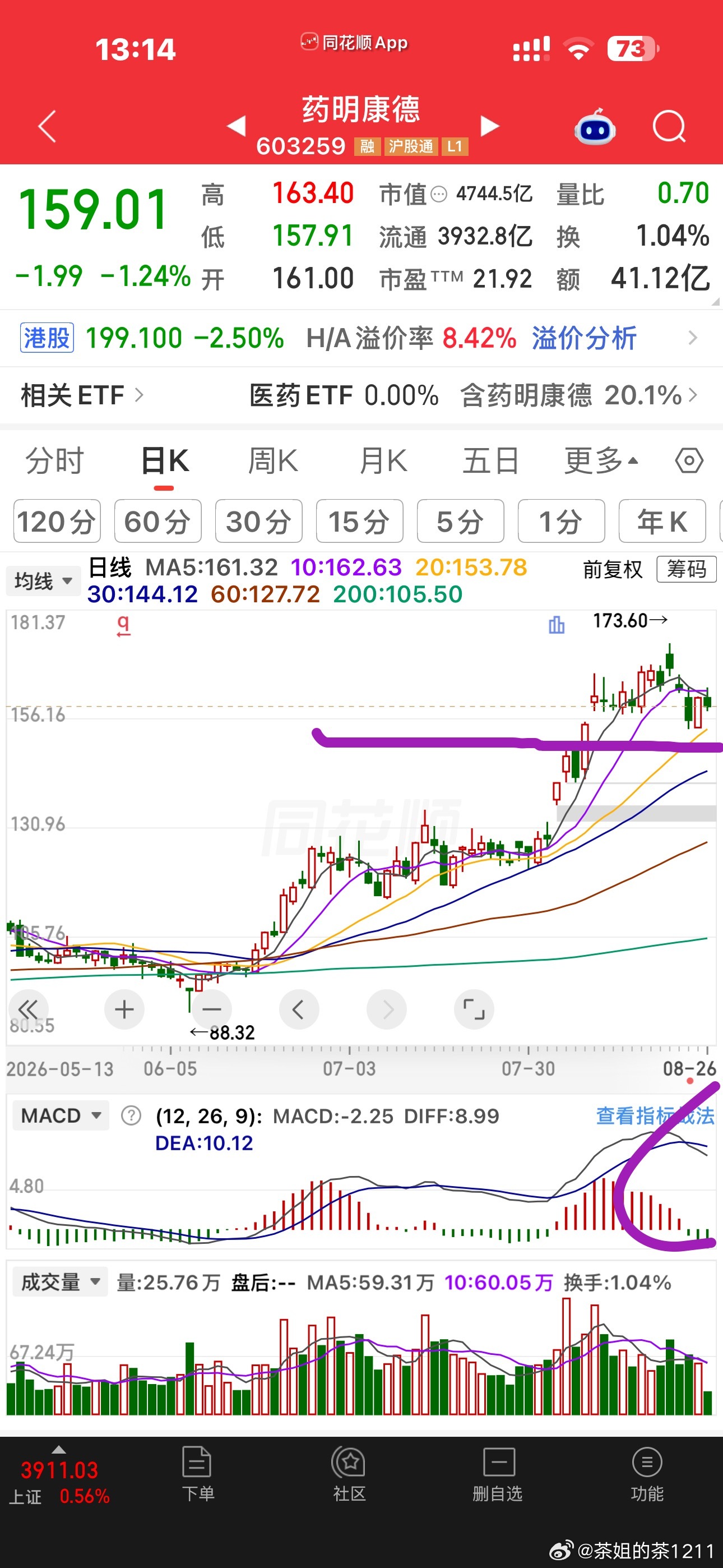Select the 1分 period
This screenshot has width=723, height=1568.
click(561, 521)
